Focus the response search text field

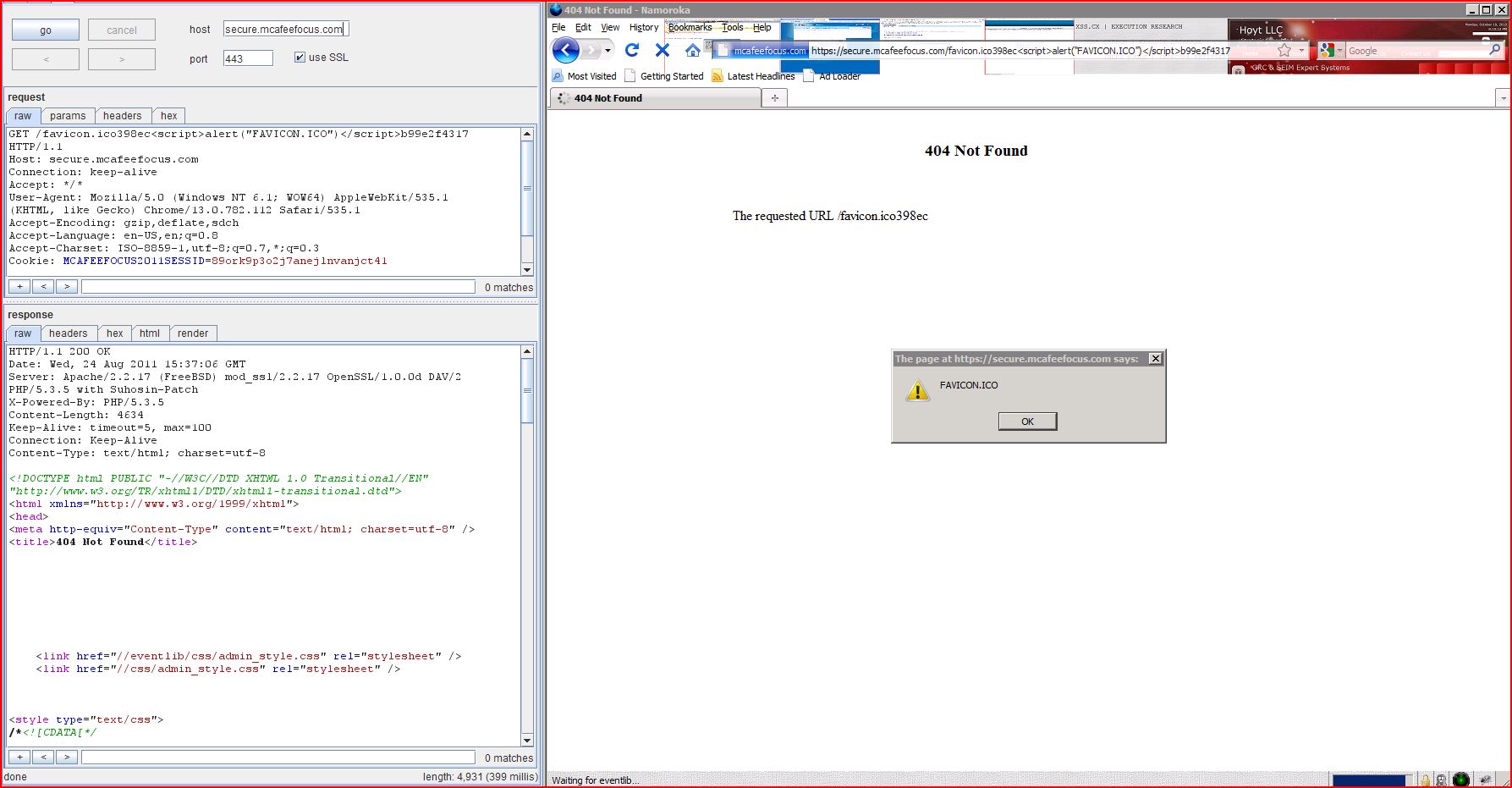[x=278, y=758]
